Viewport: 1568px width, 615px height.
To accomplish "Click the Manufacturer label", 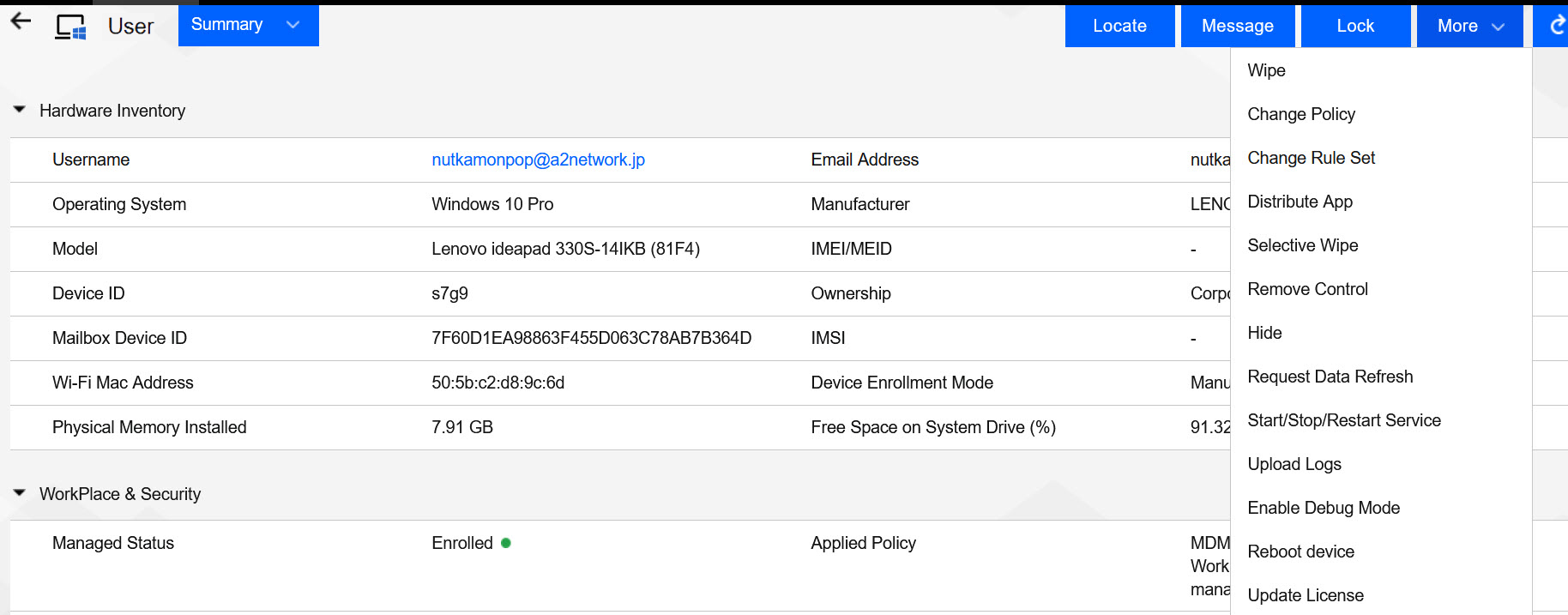I will (859, 204).
